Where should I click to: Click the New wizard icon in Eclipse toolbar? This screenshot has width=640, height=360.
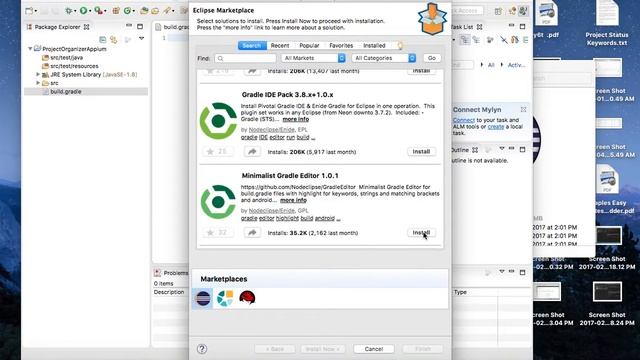[x=29, y=11]
